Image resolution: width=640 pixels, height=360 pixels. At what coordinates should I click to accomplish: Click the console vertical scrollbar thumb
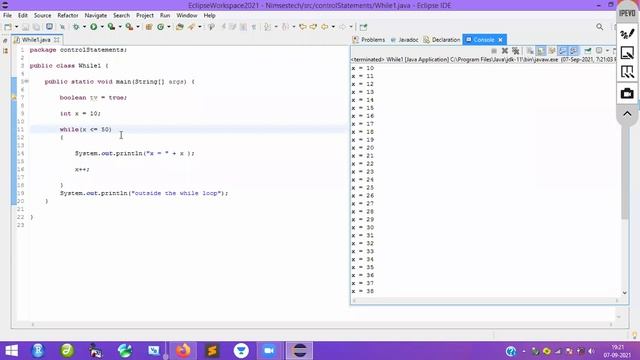624,143
